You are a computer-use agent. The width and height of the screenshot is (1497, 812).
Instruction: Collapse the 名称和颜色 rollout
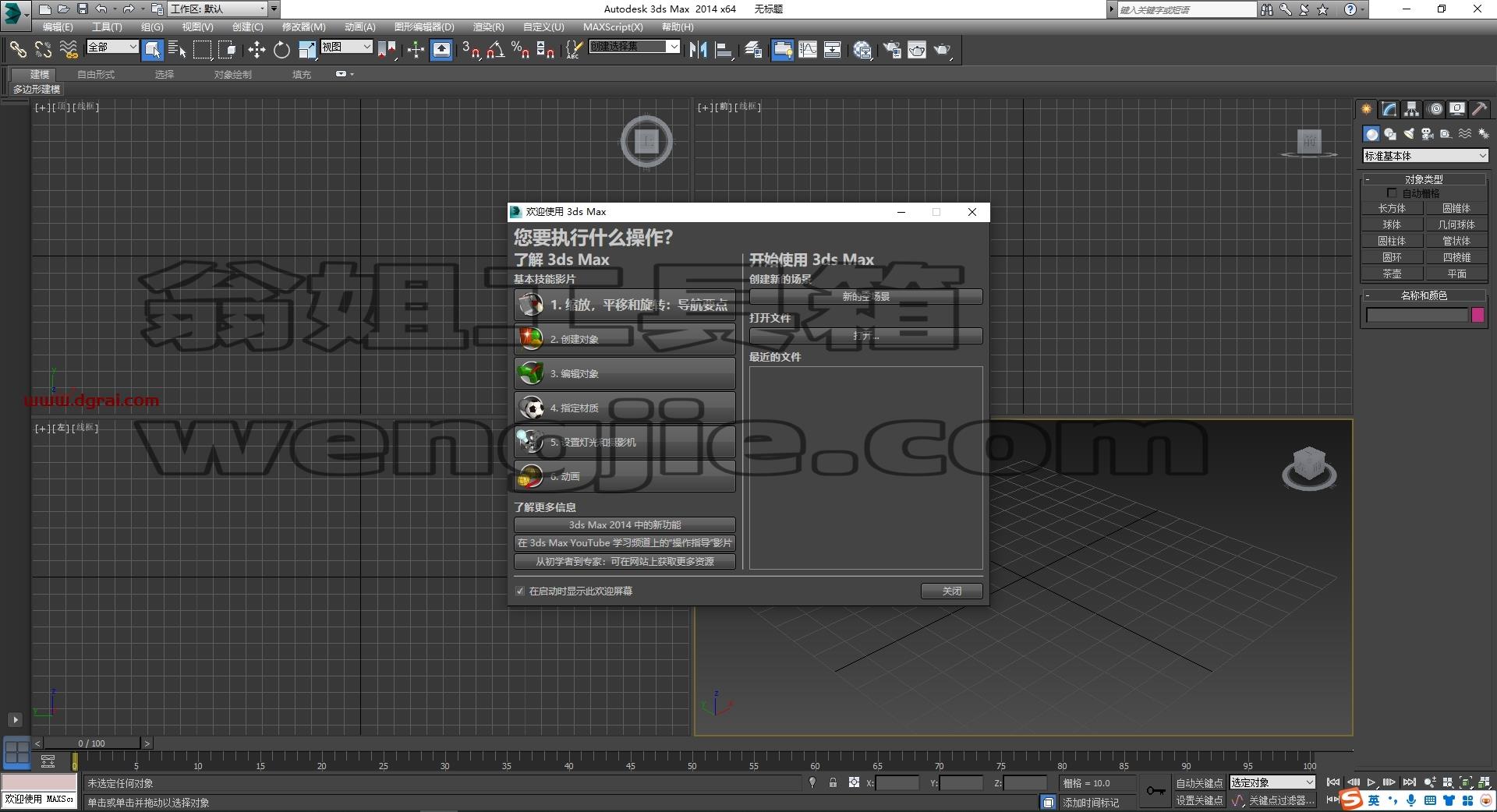[x=1423, y=295]
